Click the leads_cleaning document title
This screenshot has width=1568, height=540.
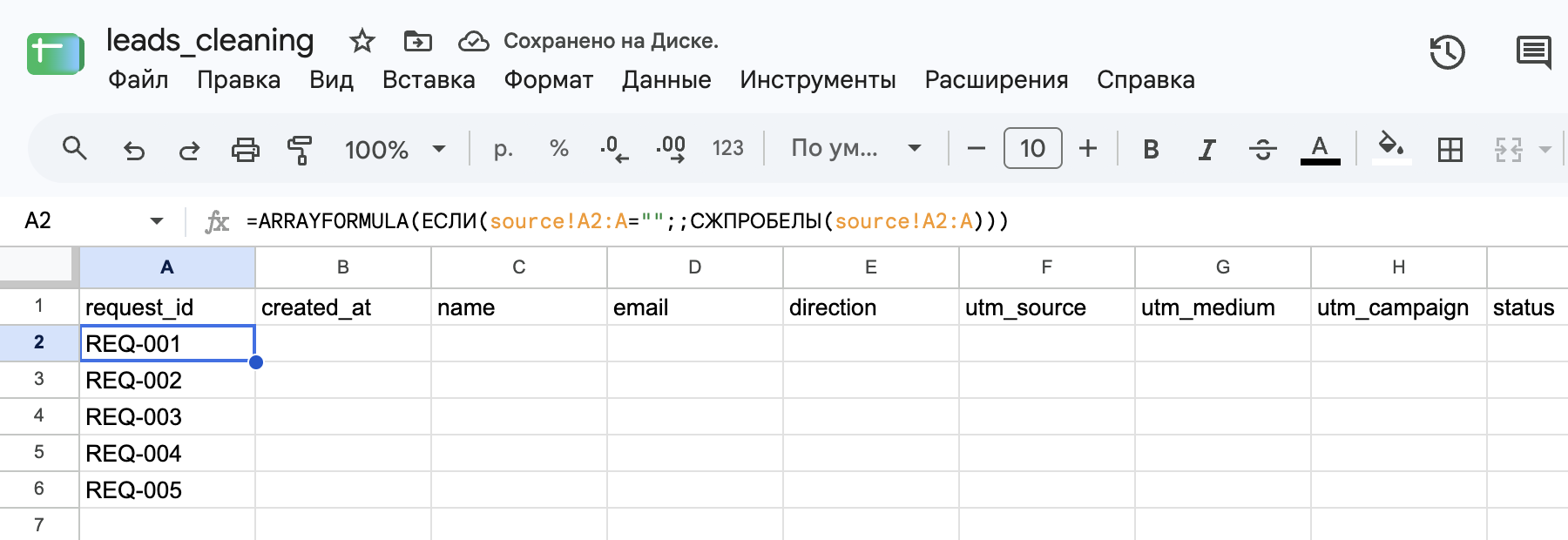(210, 40)
